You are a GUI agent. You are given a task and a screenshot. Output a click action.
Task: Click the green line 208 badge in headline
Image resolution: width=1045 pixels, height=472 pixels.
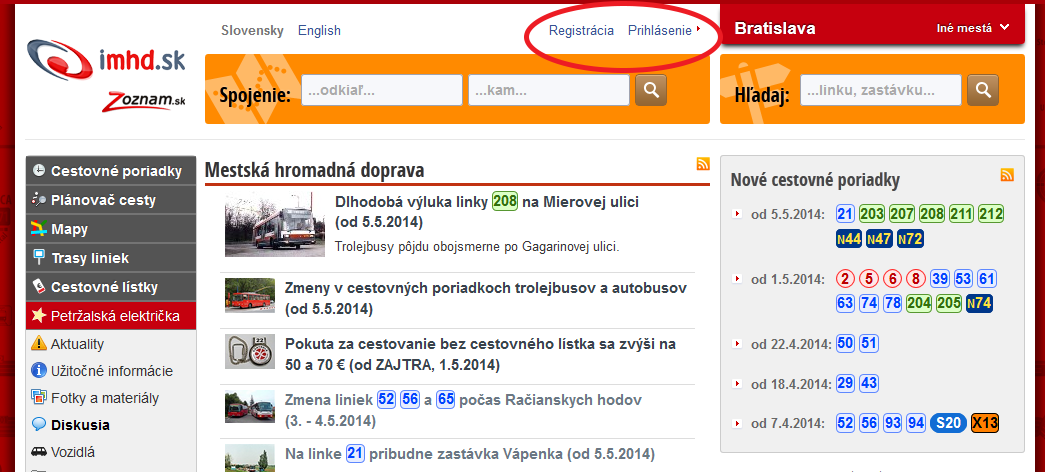505,202
